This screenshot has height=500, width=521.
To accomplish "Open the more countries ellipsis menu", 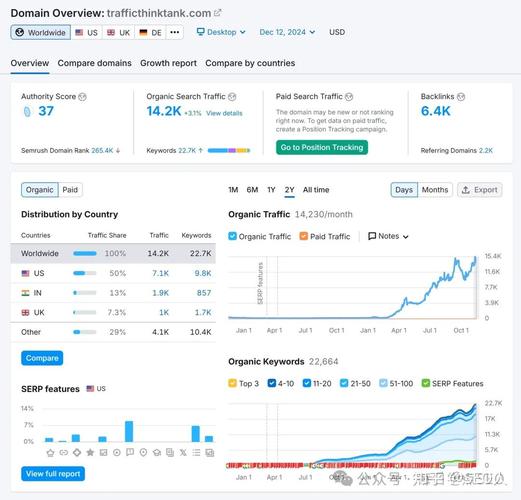I will [175, 32].
